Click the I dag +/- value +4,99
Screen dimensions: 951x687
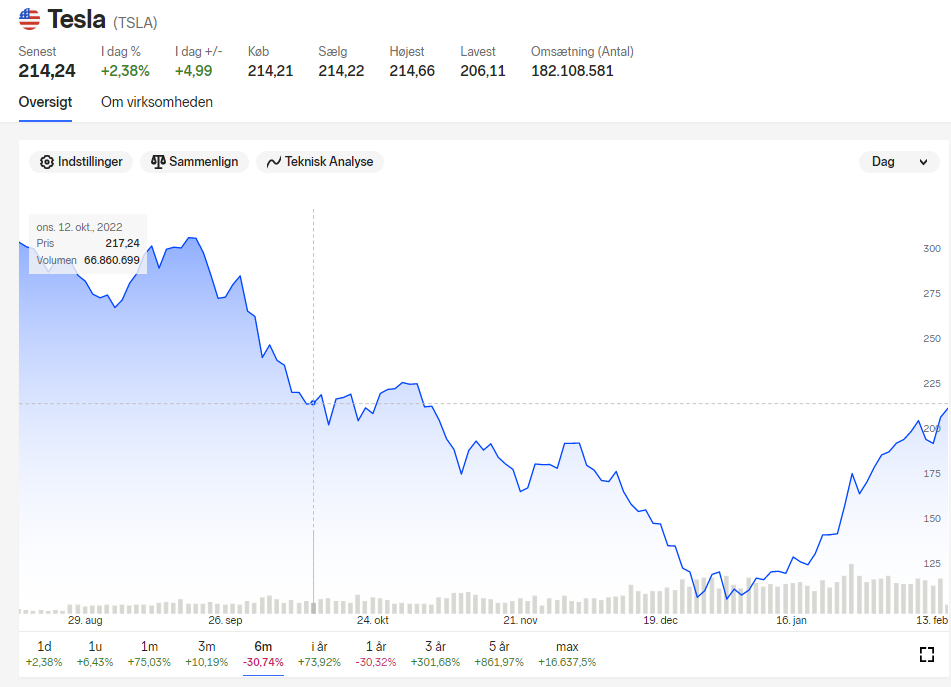pyautogui.click(x=193, y=71)
